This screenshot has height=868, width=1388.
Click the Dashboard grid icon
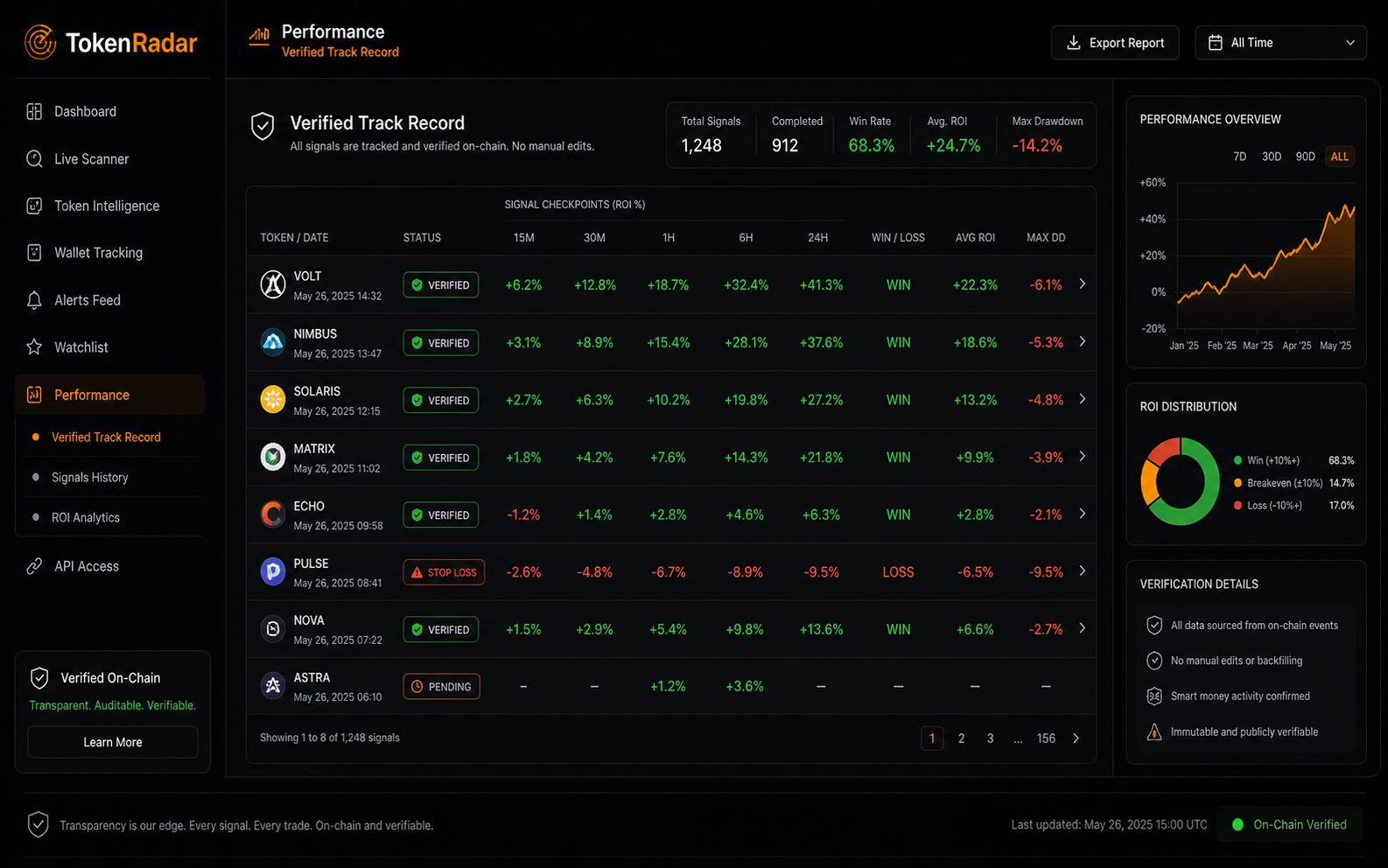click(34, 111)
